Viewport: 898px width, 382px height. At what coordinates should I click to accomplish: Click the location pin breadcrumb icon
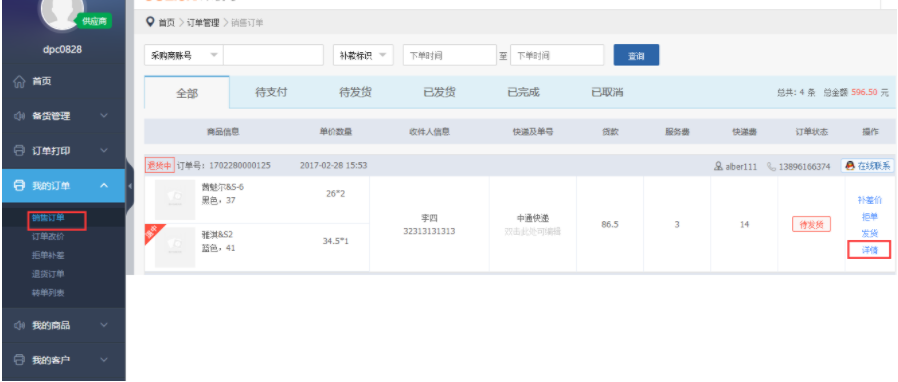pyautogui.click(x=150, y=22)
